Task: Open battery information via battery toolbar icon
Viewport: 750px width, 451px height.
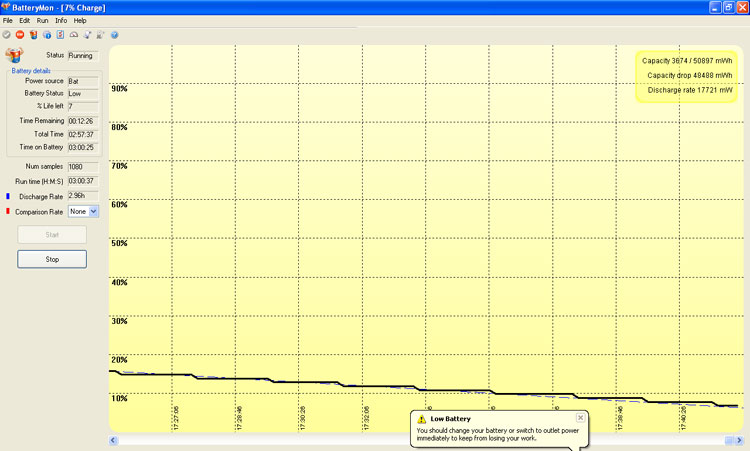Action: point(33,35)
